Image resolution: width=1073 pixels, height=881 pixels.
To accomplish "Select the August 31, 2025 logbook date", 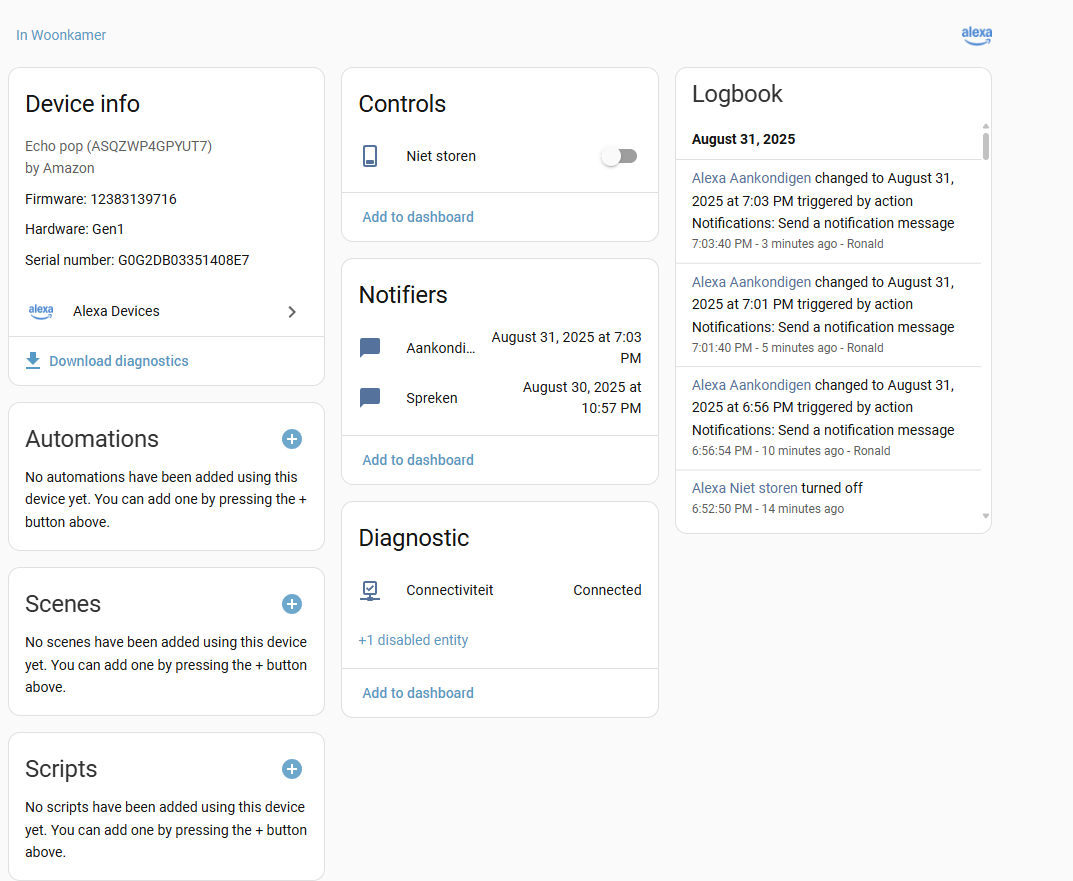I will coord(743,139).
